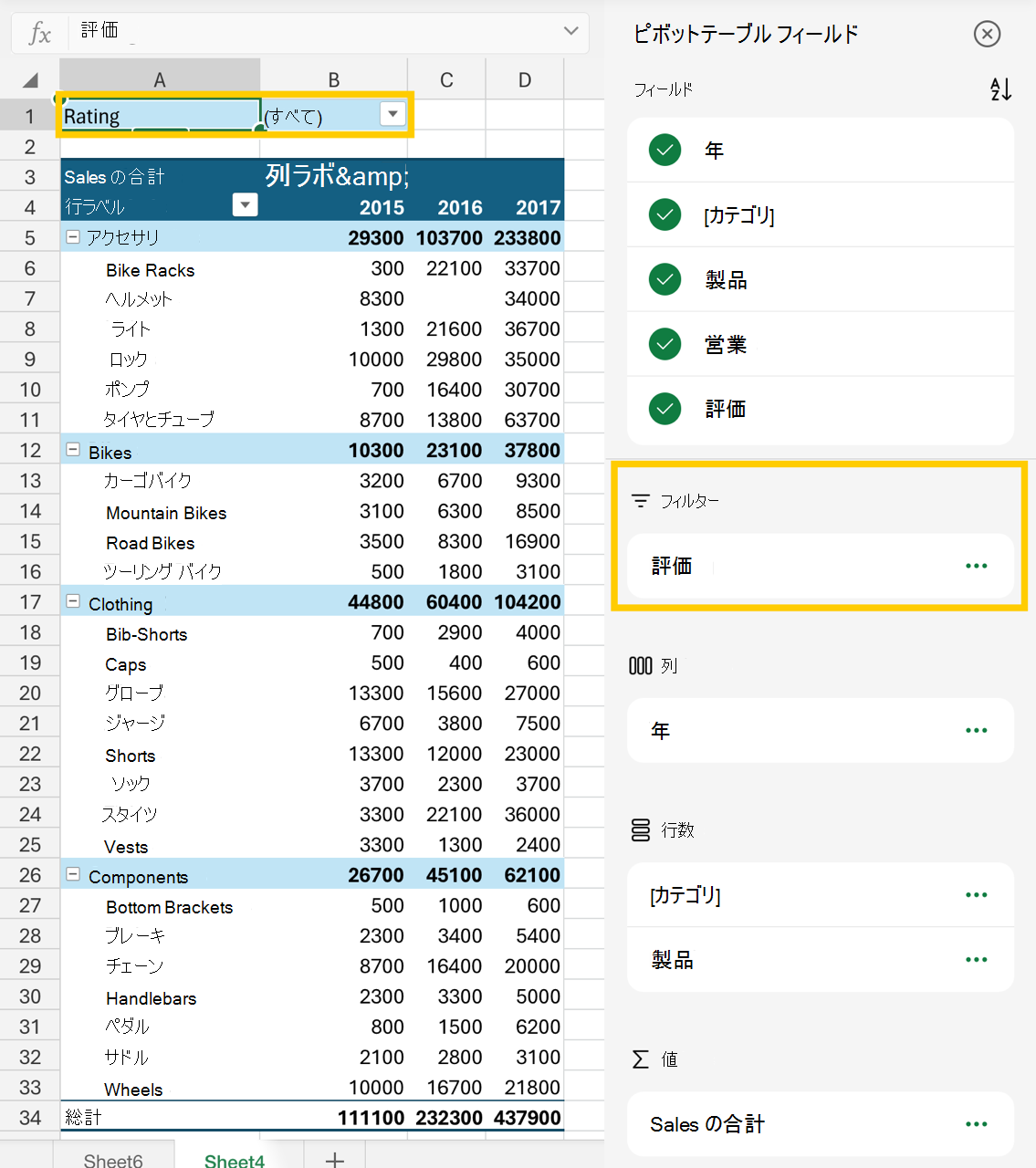Click the 列 columns area icon
Screen dimensions: 1036x1168
point(641,665)
